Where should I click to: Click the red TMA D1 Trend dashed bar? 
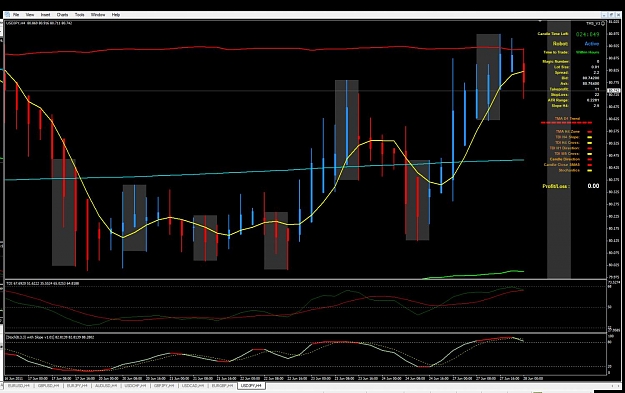point(566,123)
